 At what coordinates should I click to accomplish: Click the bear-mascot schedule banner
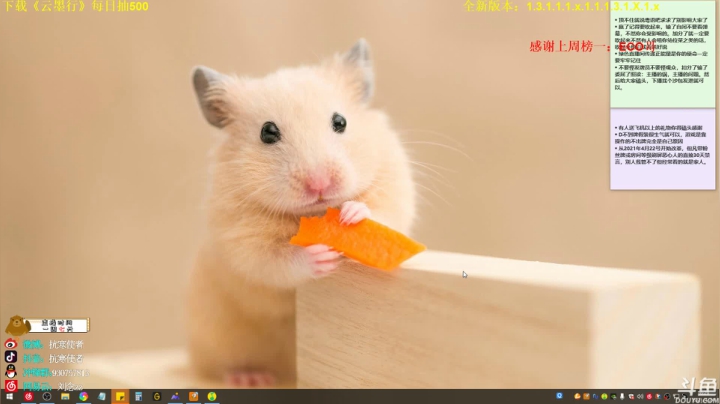pos(47,325)
